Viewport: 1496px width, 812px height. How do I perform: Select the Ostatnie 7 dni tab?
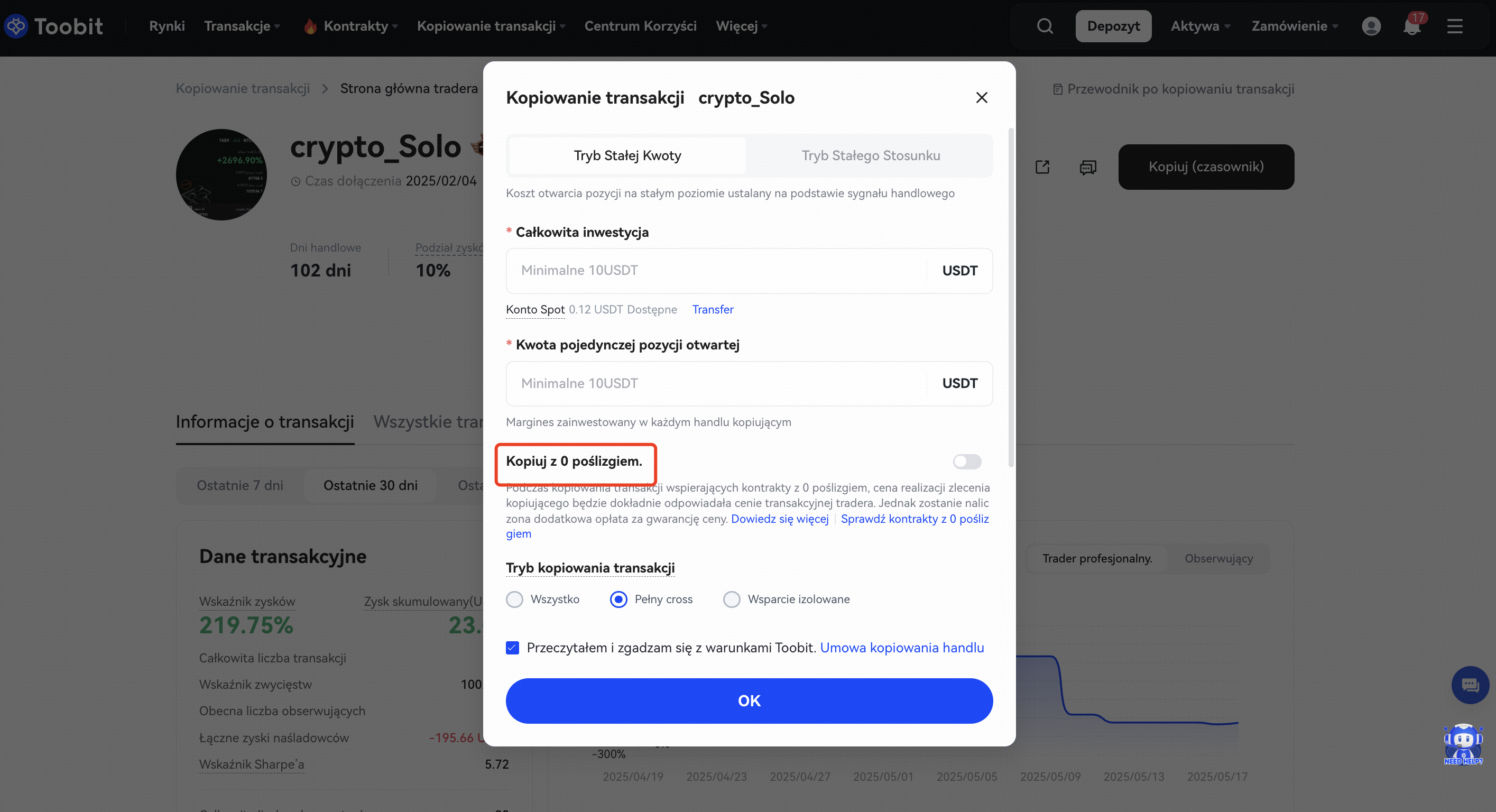(x=240, y=486)
